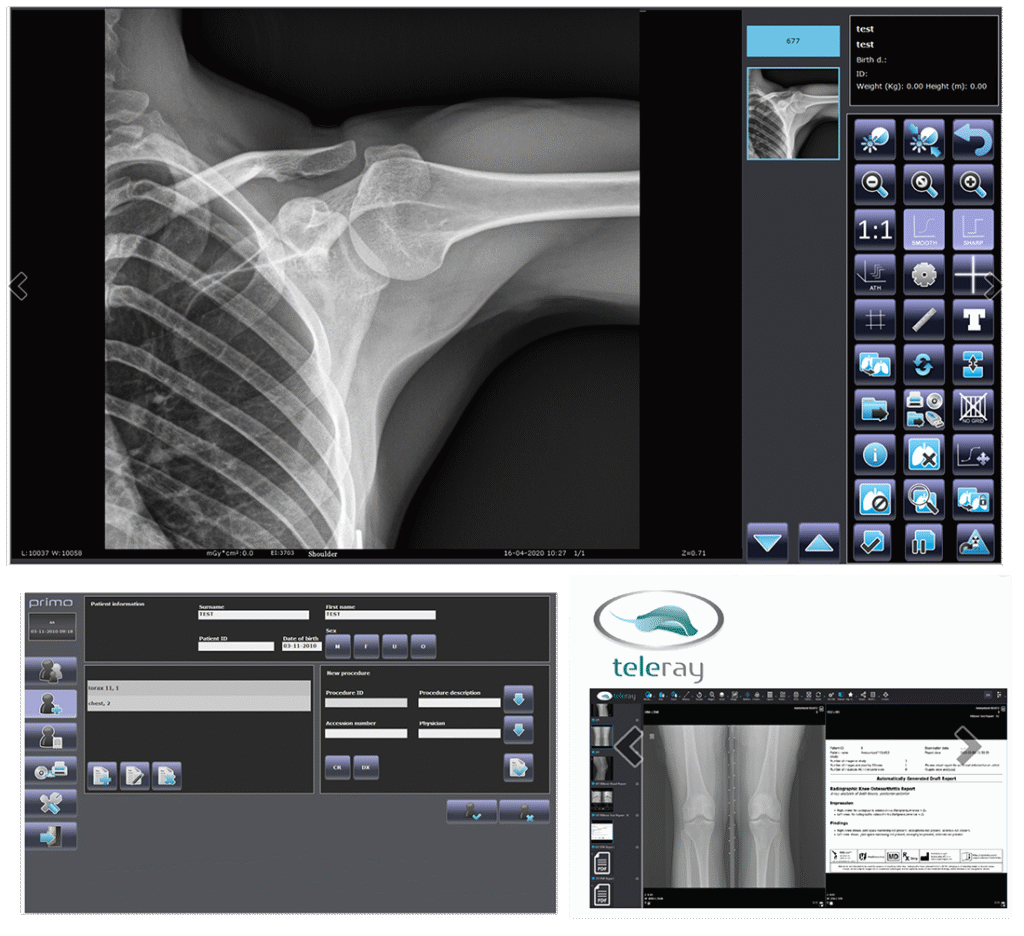Click the undo arrow icon
This screenshot has height=936, width=1024.
click(972, 139)
